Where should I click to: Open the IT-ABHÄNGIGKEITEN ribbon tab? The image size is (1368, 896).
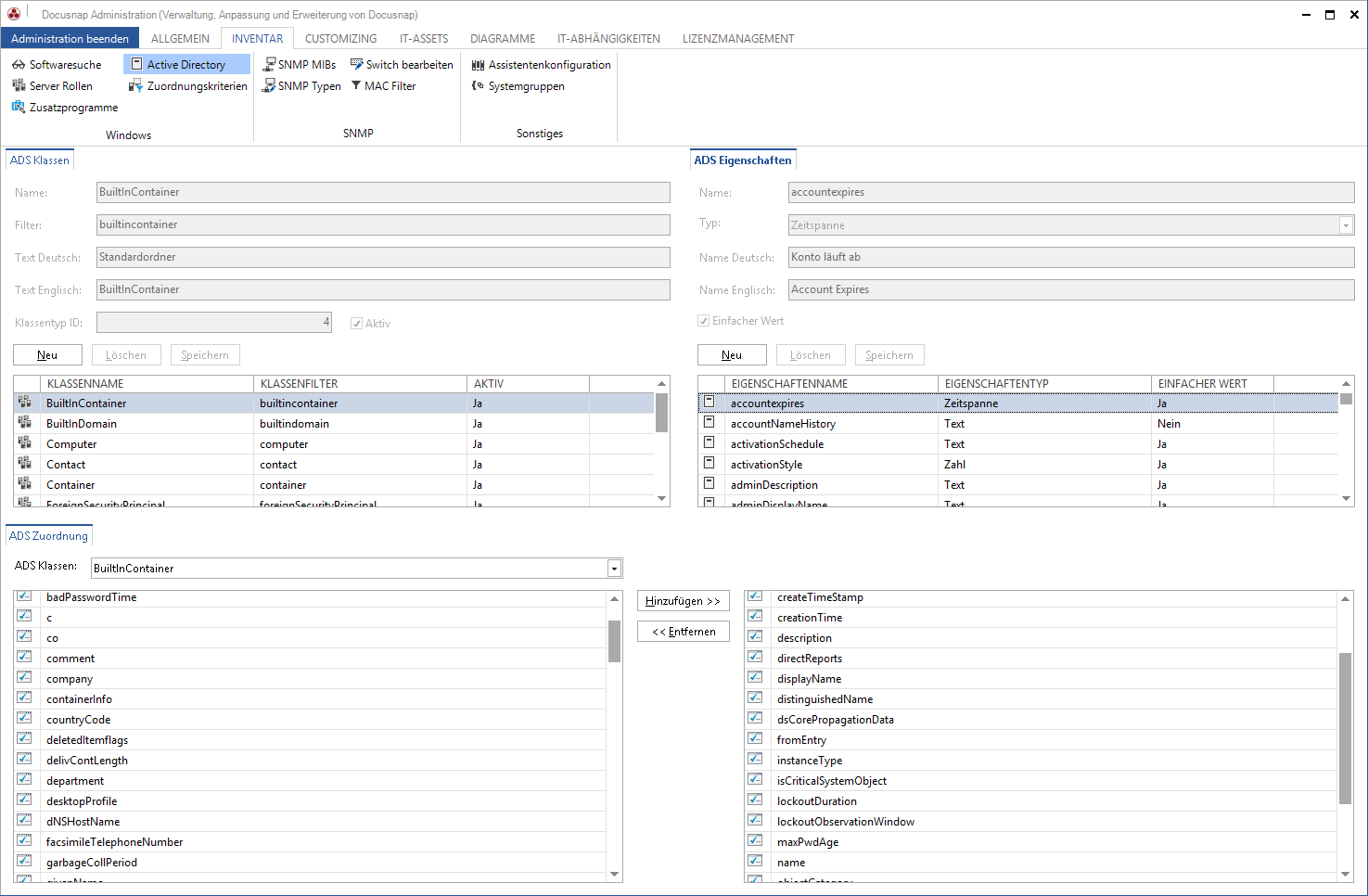608,39
